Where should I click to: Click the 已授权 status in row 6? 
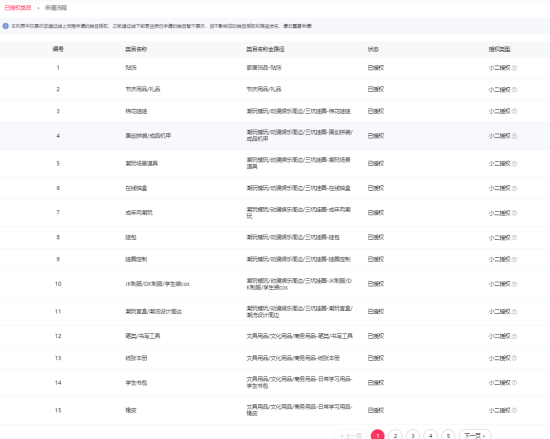click(376, 188)
